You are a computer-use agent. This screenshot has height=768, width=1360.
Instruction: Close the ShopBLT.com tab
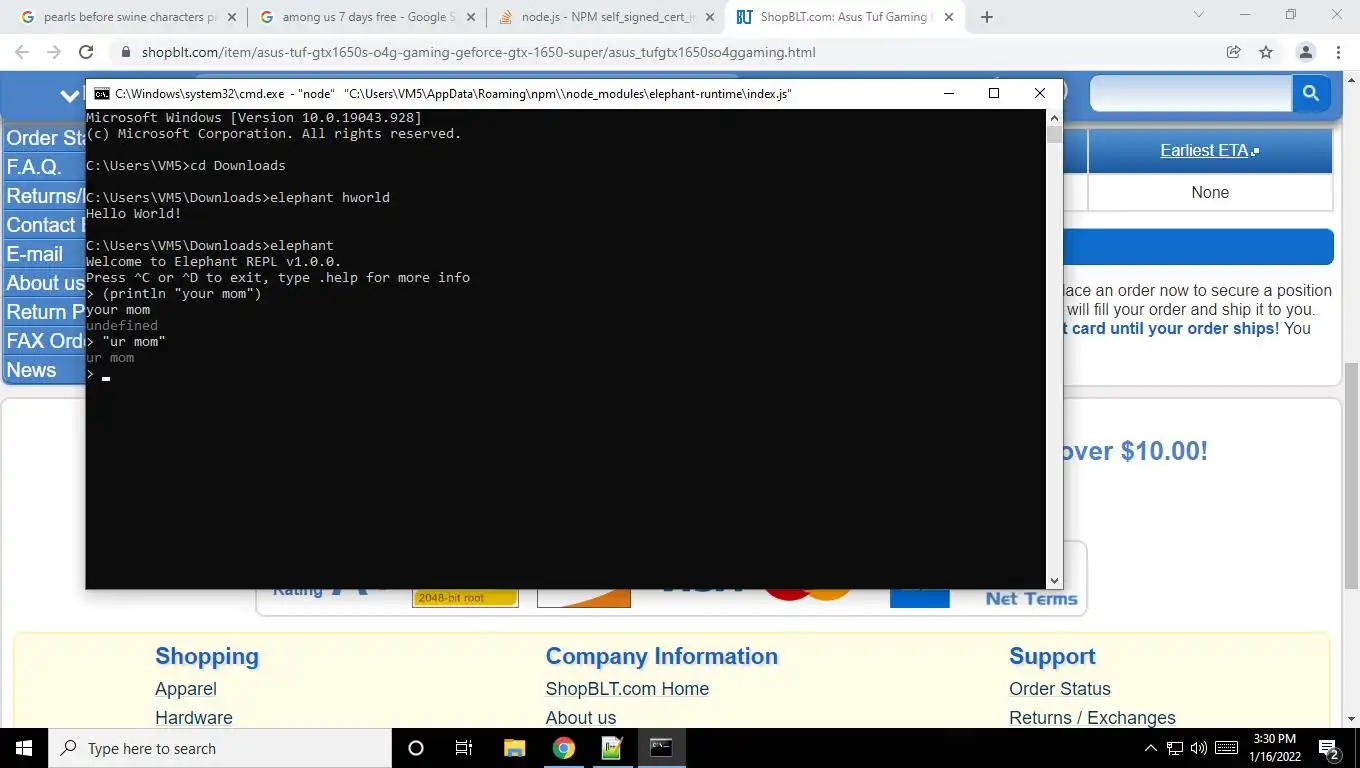tap(948, 17)
